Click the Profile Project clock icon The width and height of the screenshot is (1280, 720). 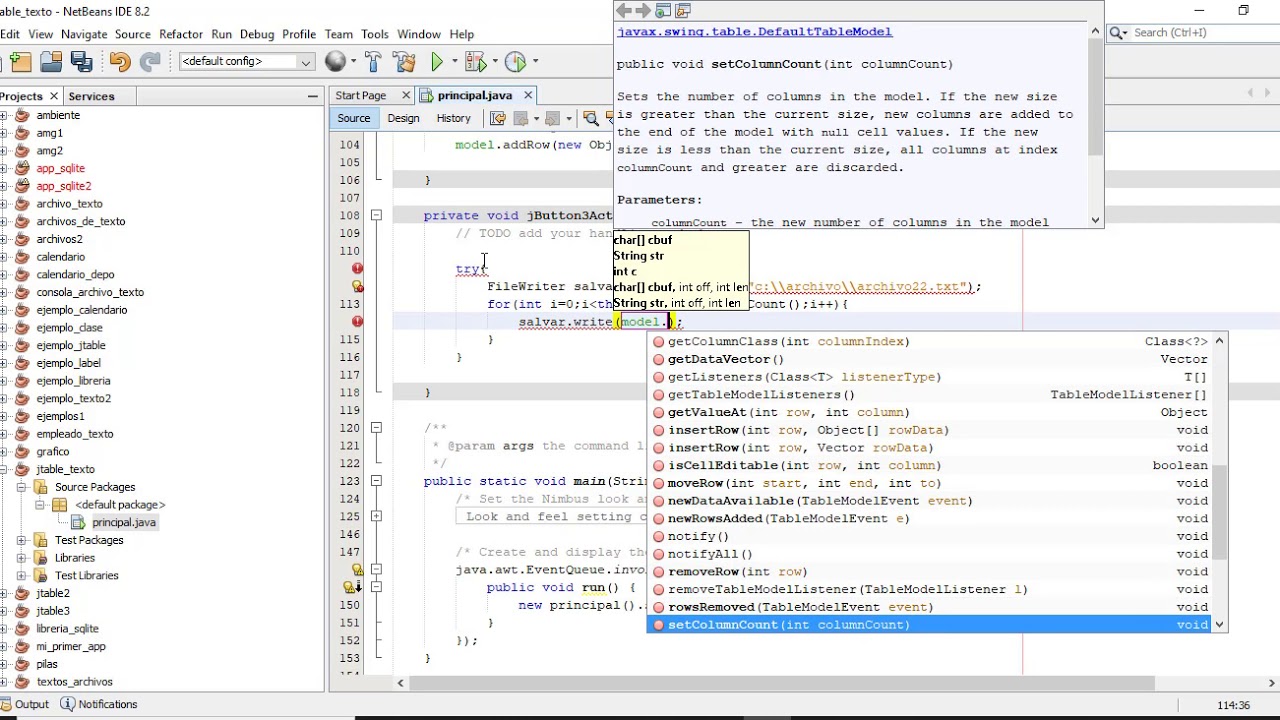click(515, 62)
